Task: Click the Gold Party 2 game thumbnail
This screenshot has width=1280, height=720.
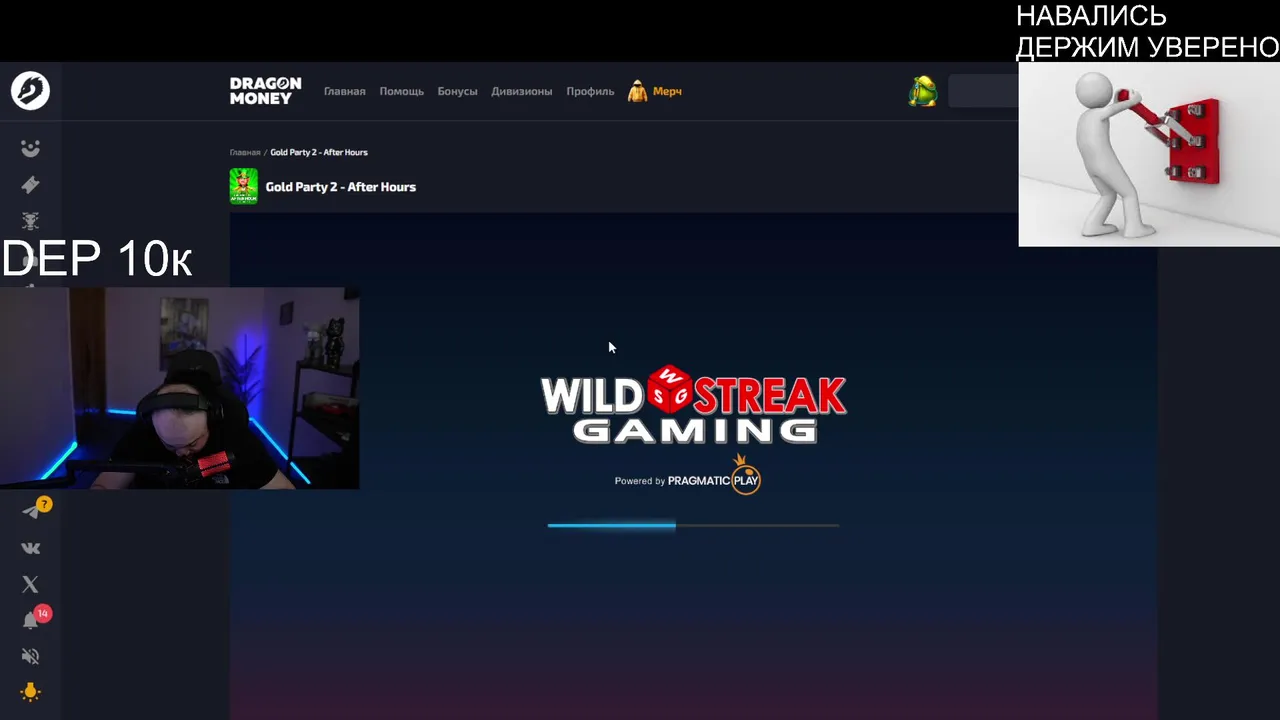Action: pos(243,186)
